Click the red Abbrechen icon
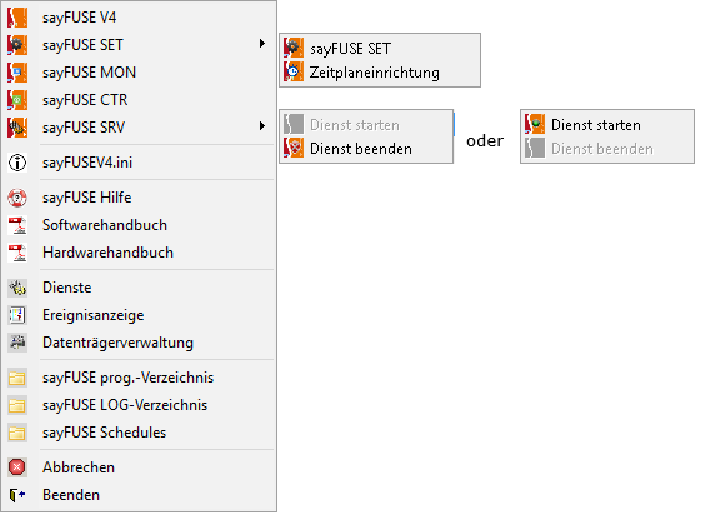 click(x=17, y=467)
